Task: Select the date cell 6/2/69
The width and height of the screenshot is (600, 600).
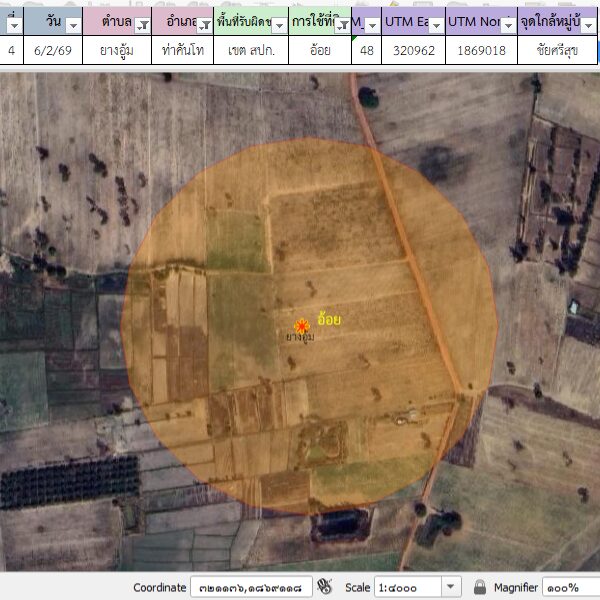Action: click(53, 50)
